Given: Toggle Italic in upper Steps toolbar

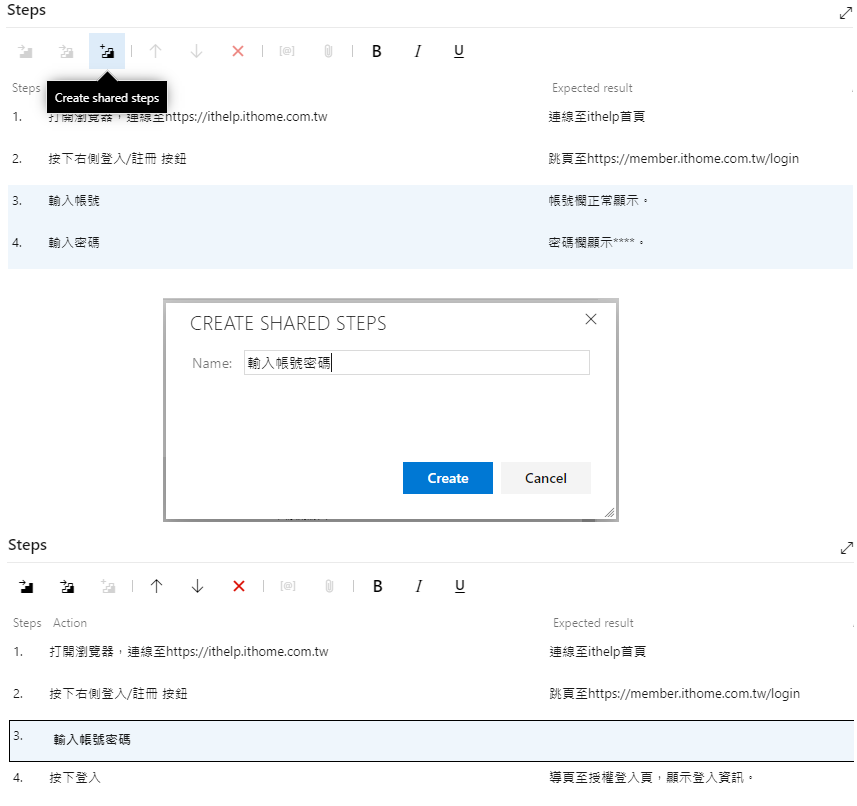Looking at the screenshot, I should [418, 51].
